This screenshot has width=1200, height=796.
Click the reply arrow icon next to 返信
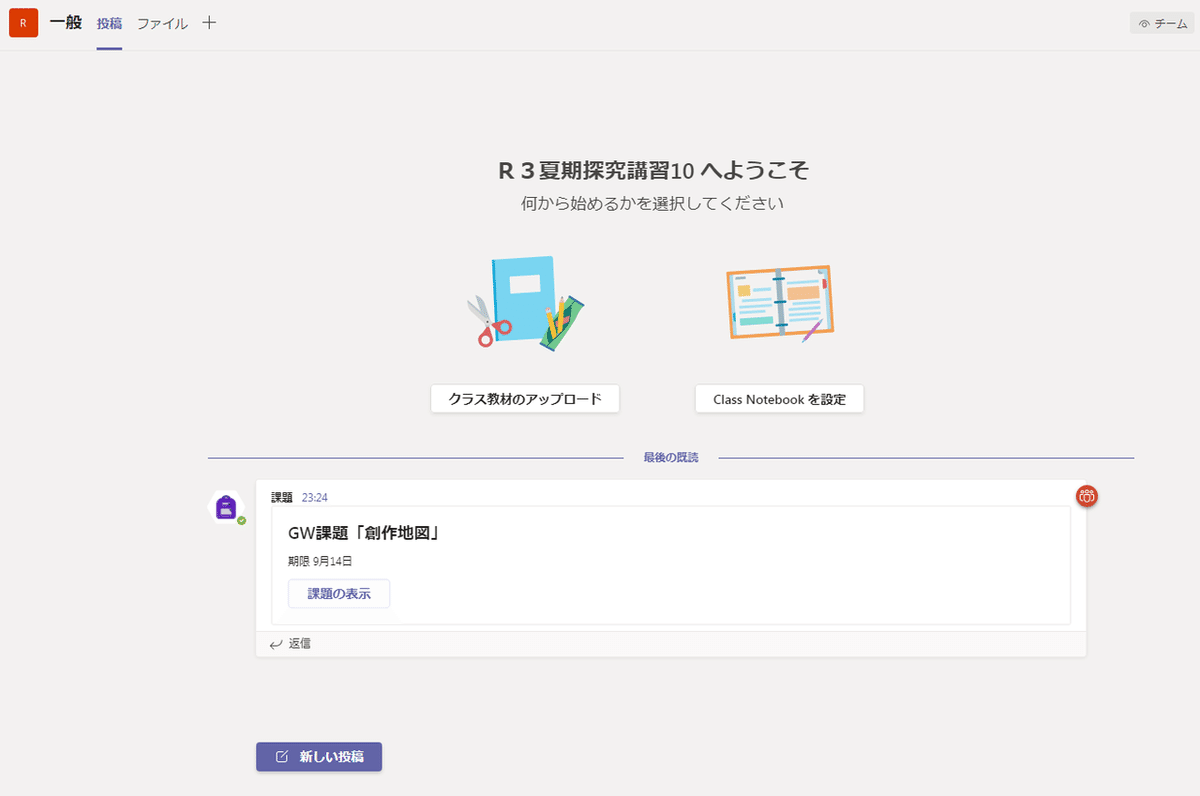coord(277,643)
